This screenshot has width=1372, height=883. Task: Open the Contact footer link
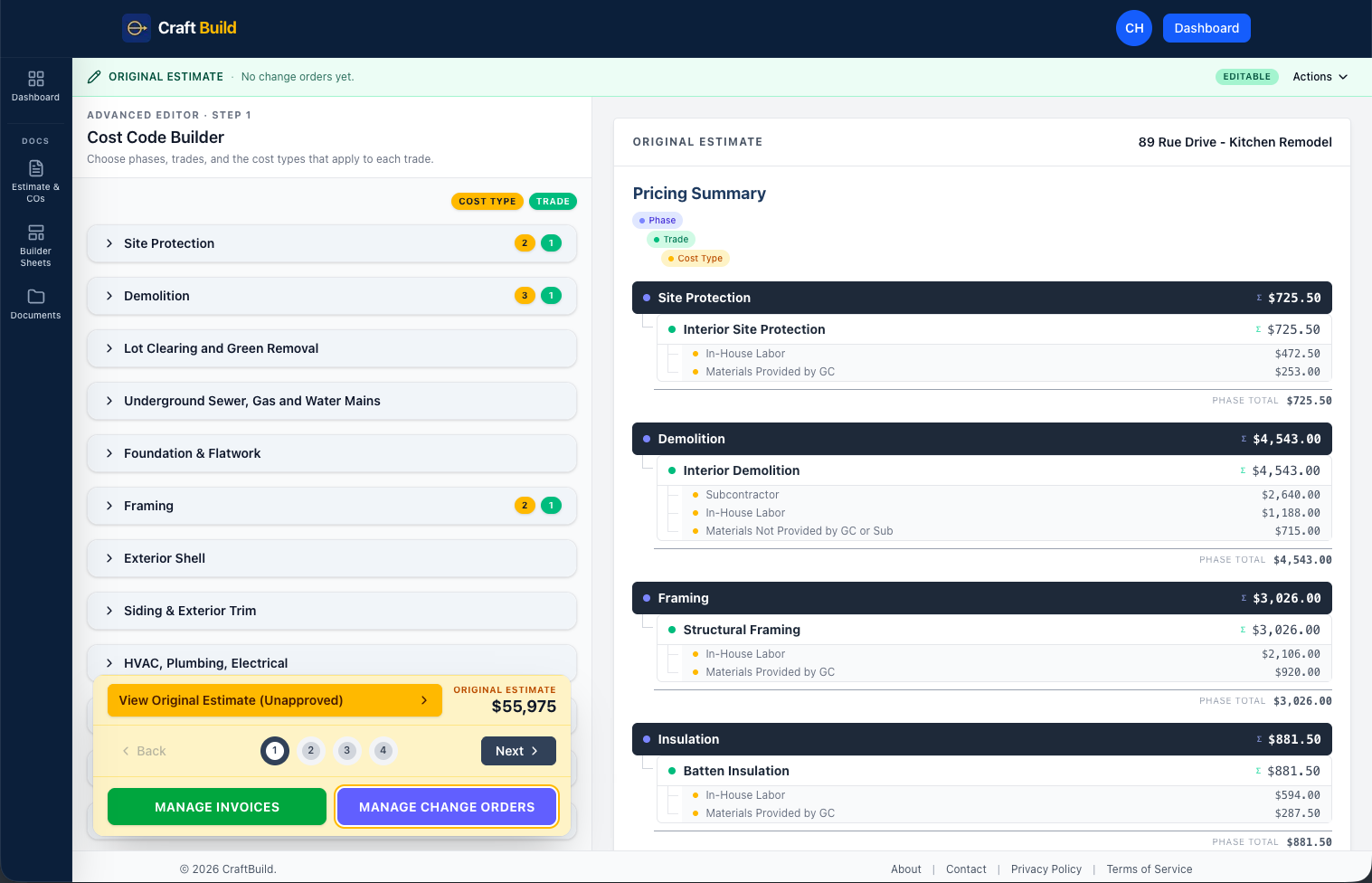tap(966, 869)
